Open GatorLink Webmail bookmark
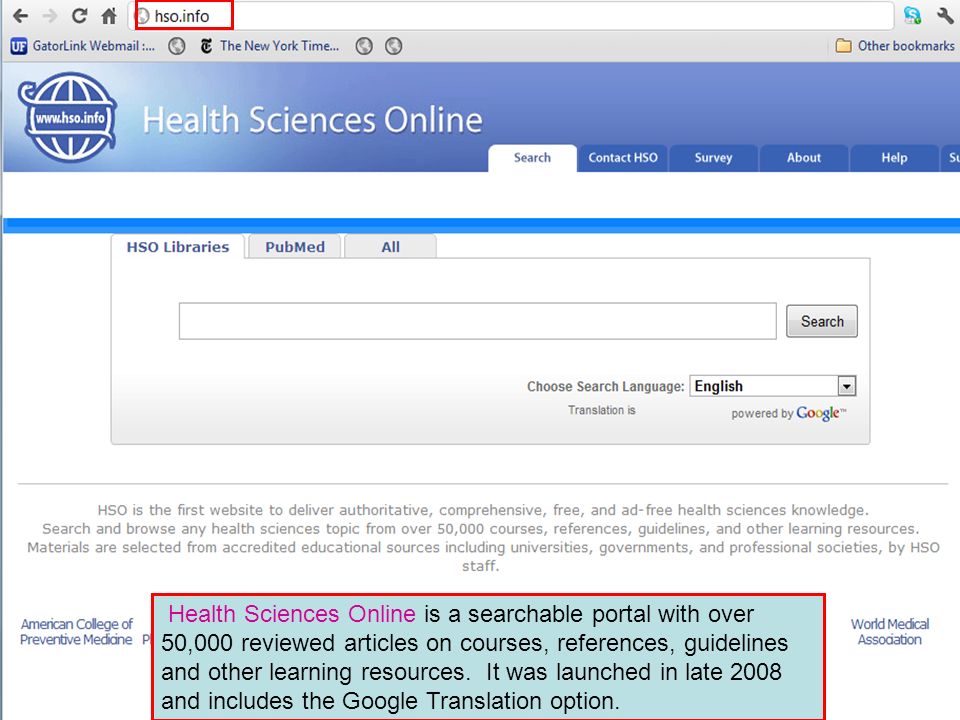Image resolution: width=960 pixels, height=720 pixels. click(83, 46)
